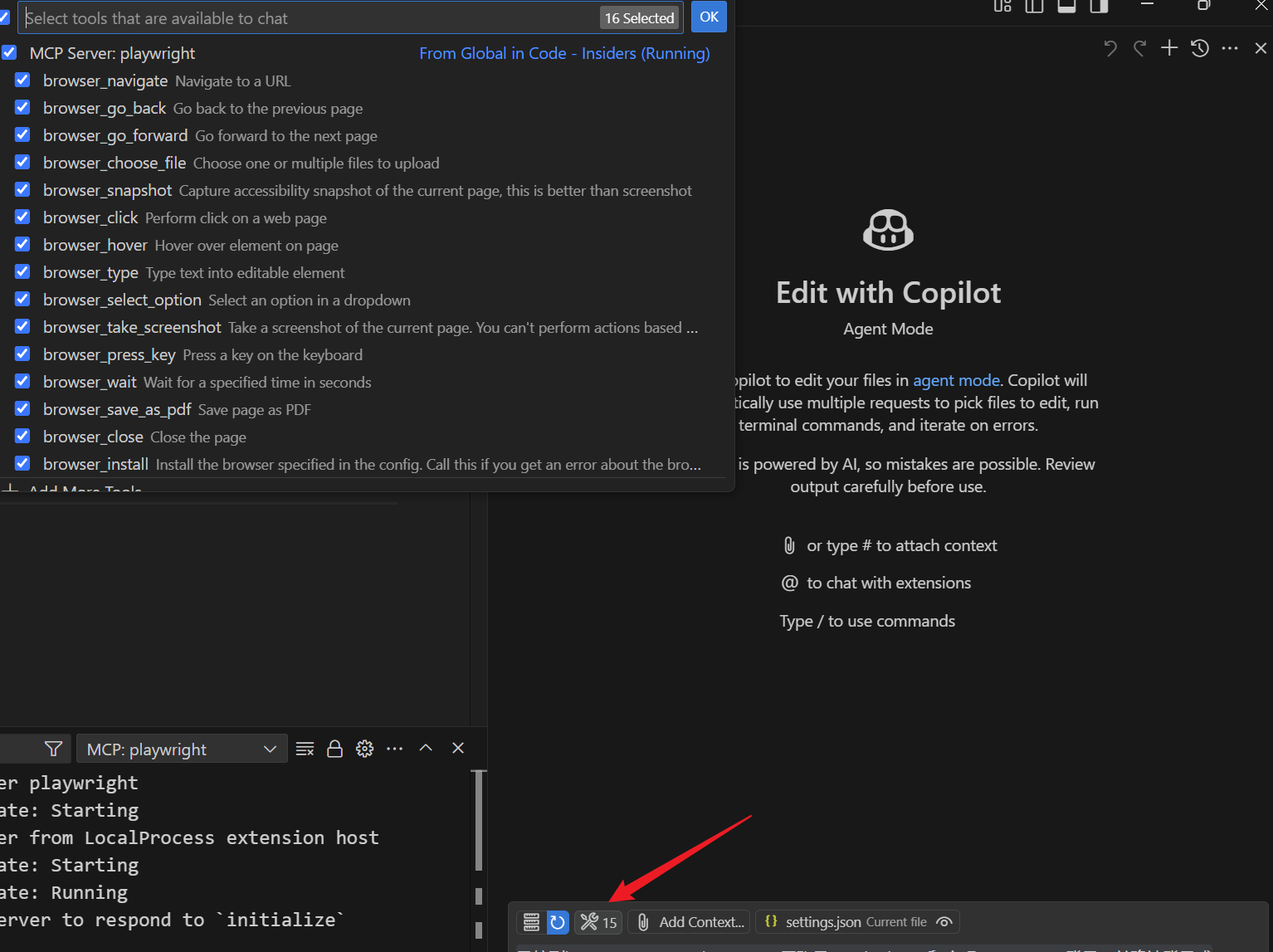
Task: Uncheck the browser_take_screenshot tool
Action: click(x=22, y=326)
